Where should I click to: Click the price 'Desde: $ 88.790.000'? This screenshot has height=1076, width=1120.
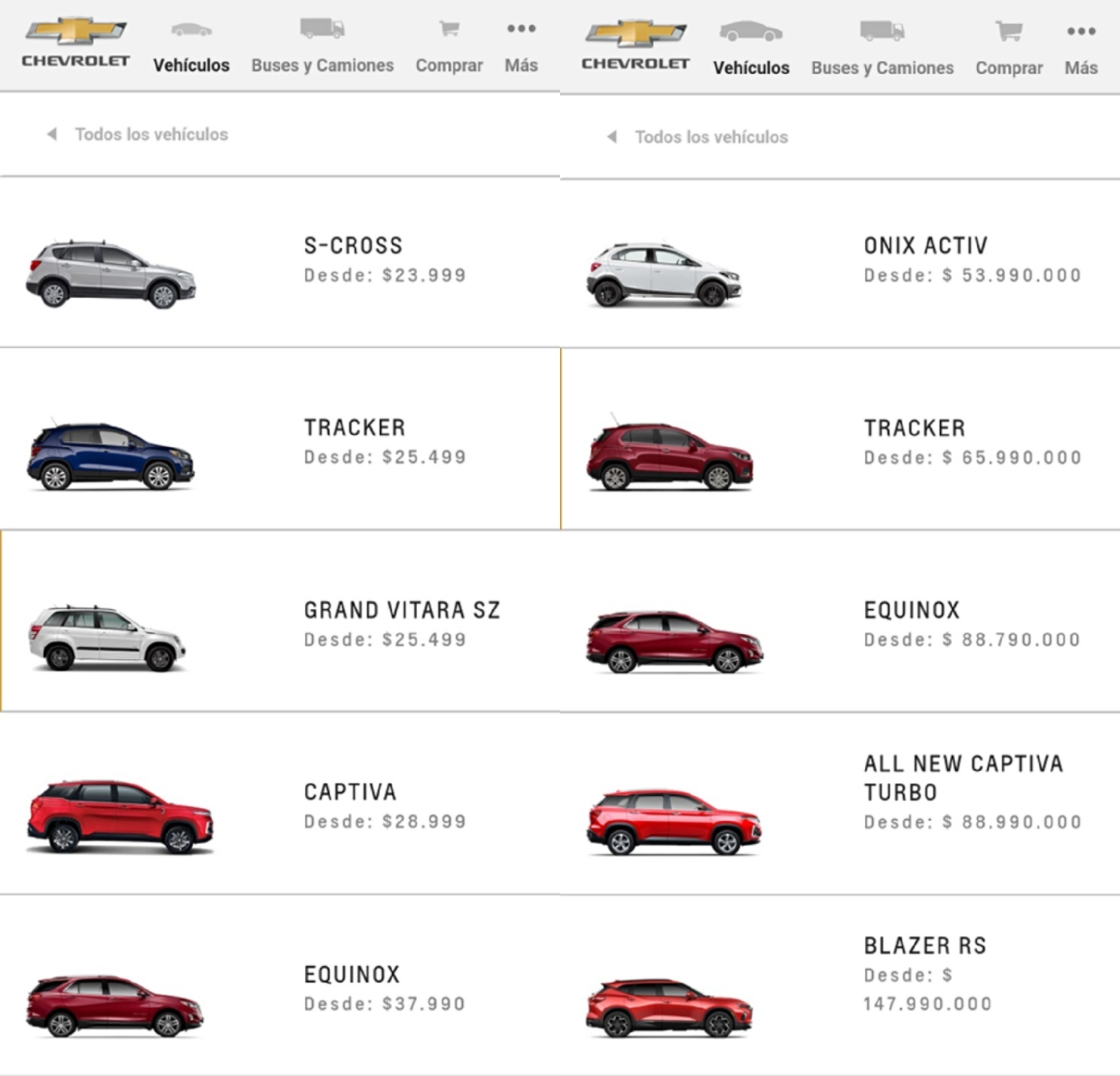[x=972, y=640]
